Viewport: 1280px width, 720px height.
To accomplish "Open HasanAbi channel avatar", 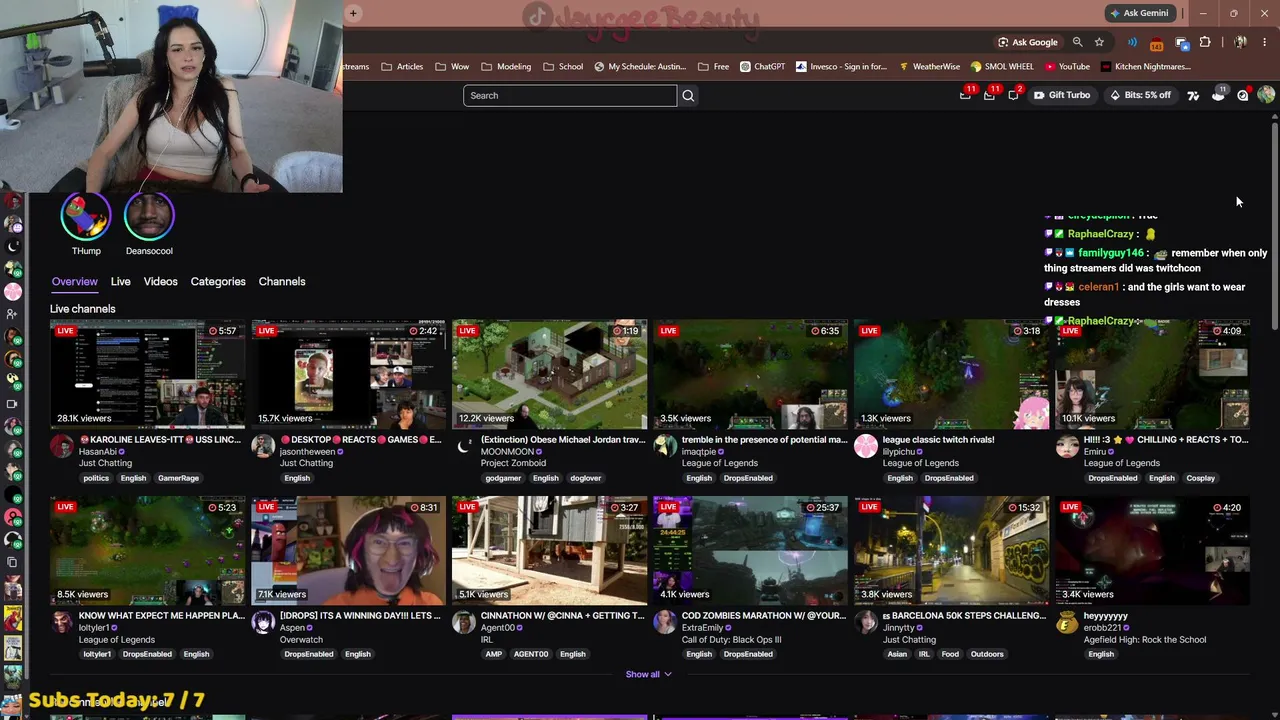I will (x=62, y=446).
